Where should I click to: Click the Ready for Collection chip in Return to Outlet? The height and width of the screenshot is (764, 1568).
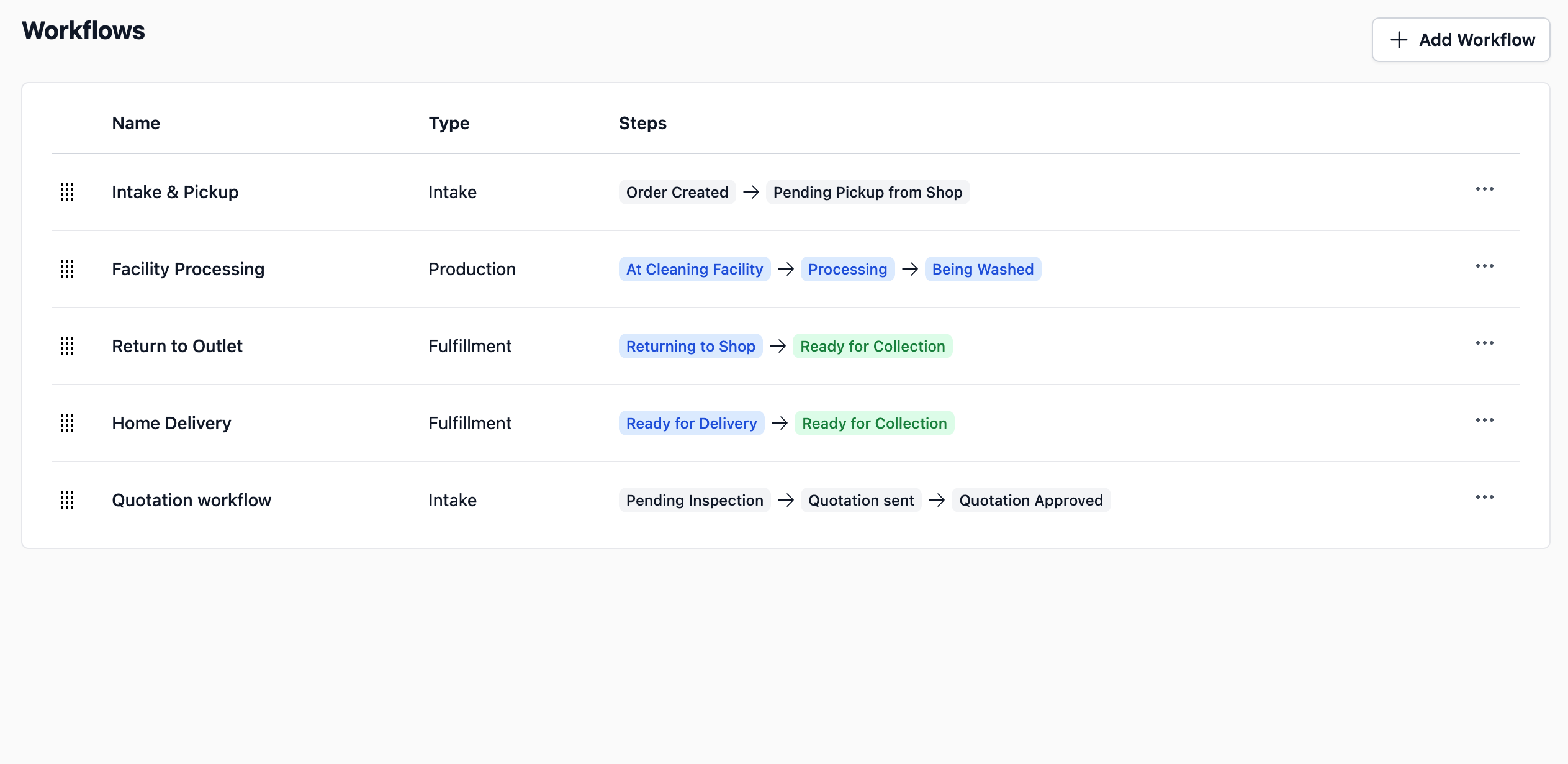pos(873,346)
